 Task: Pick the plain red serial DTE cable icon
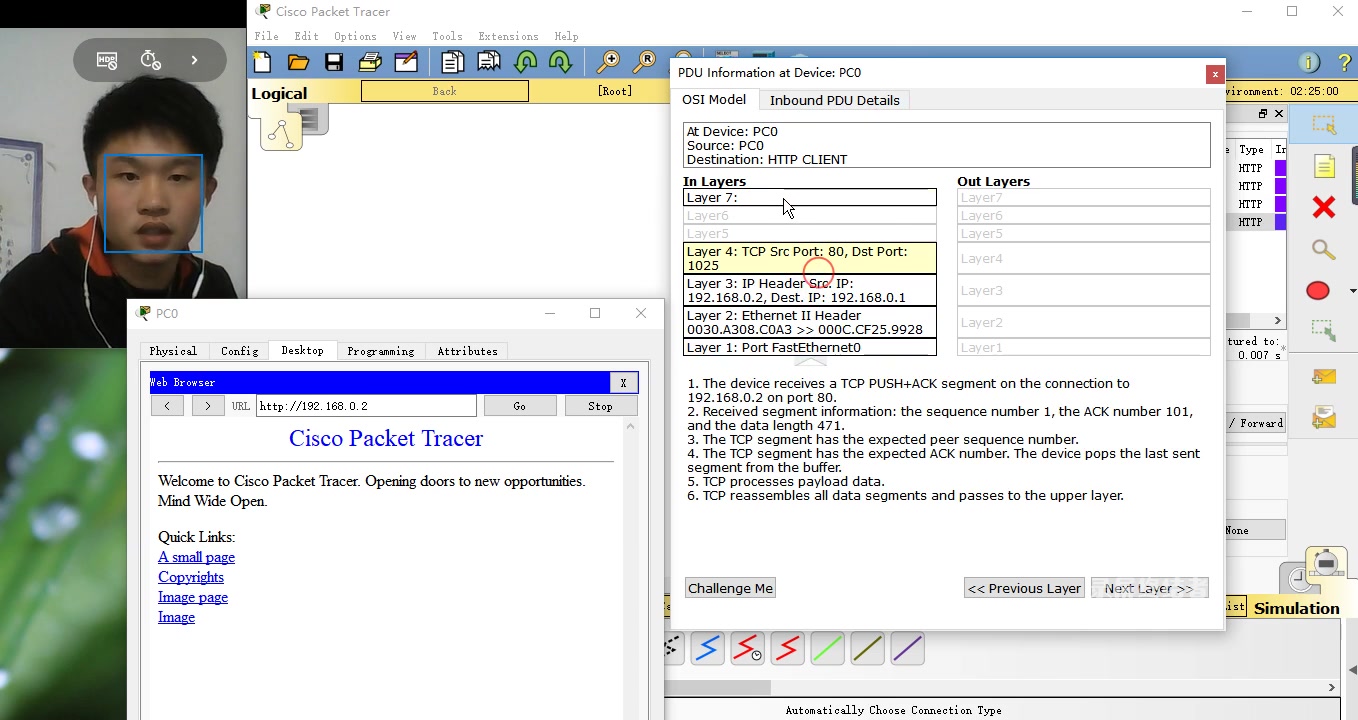[x=787, y=649]
